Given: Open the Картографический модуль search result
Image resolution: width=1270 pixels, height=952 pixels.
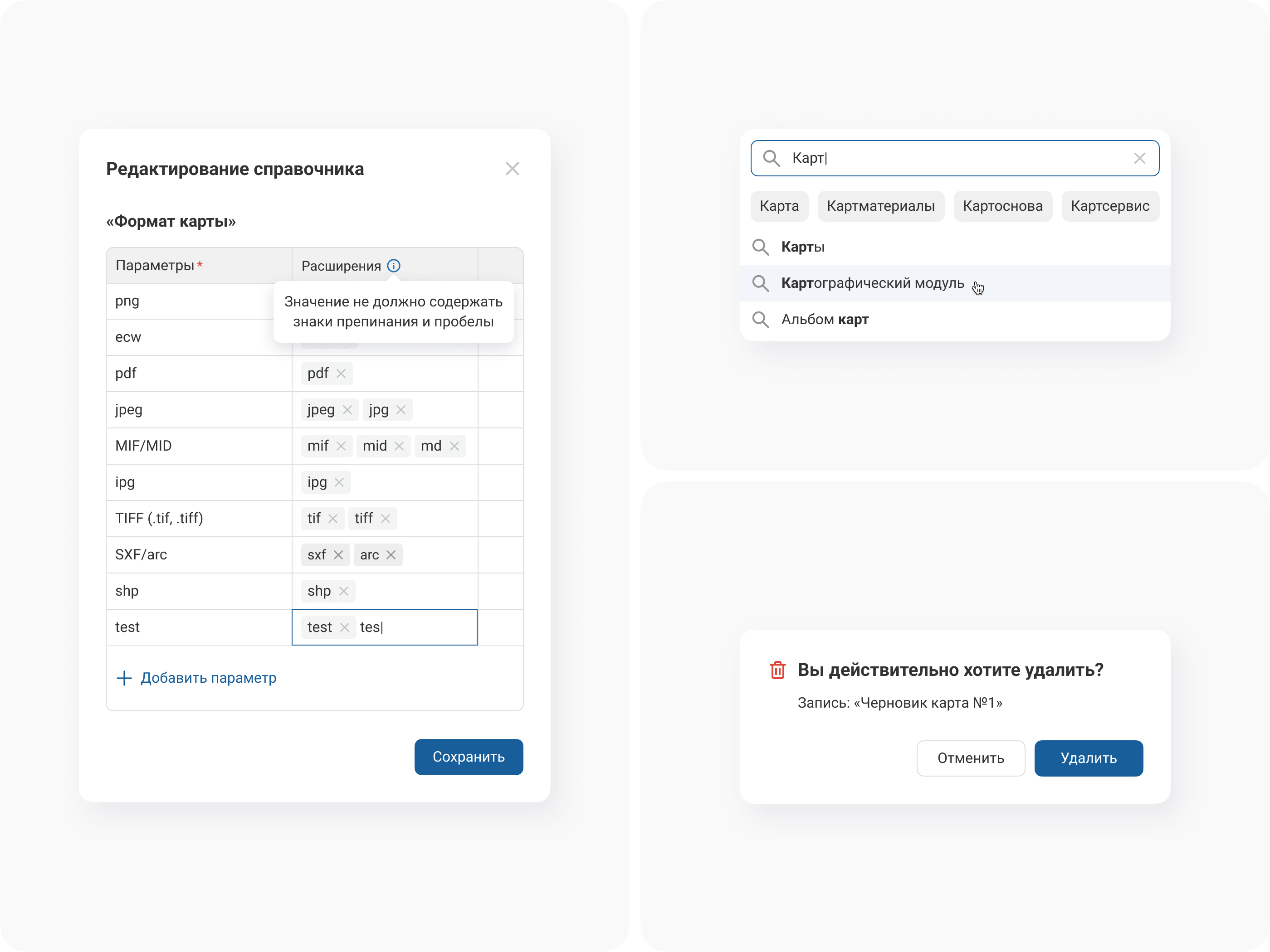Looking at the screenshot, I should [x=872, y=283].
